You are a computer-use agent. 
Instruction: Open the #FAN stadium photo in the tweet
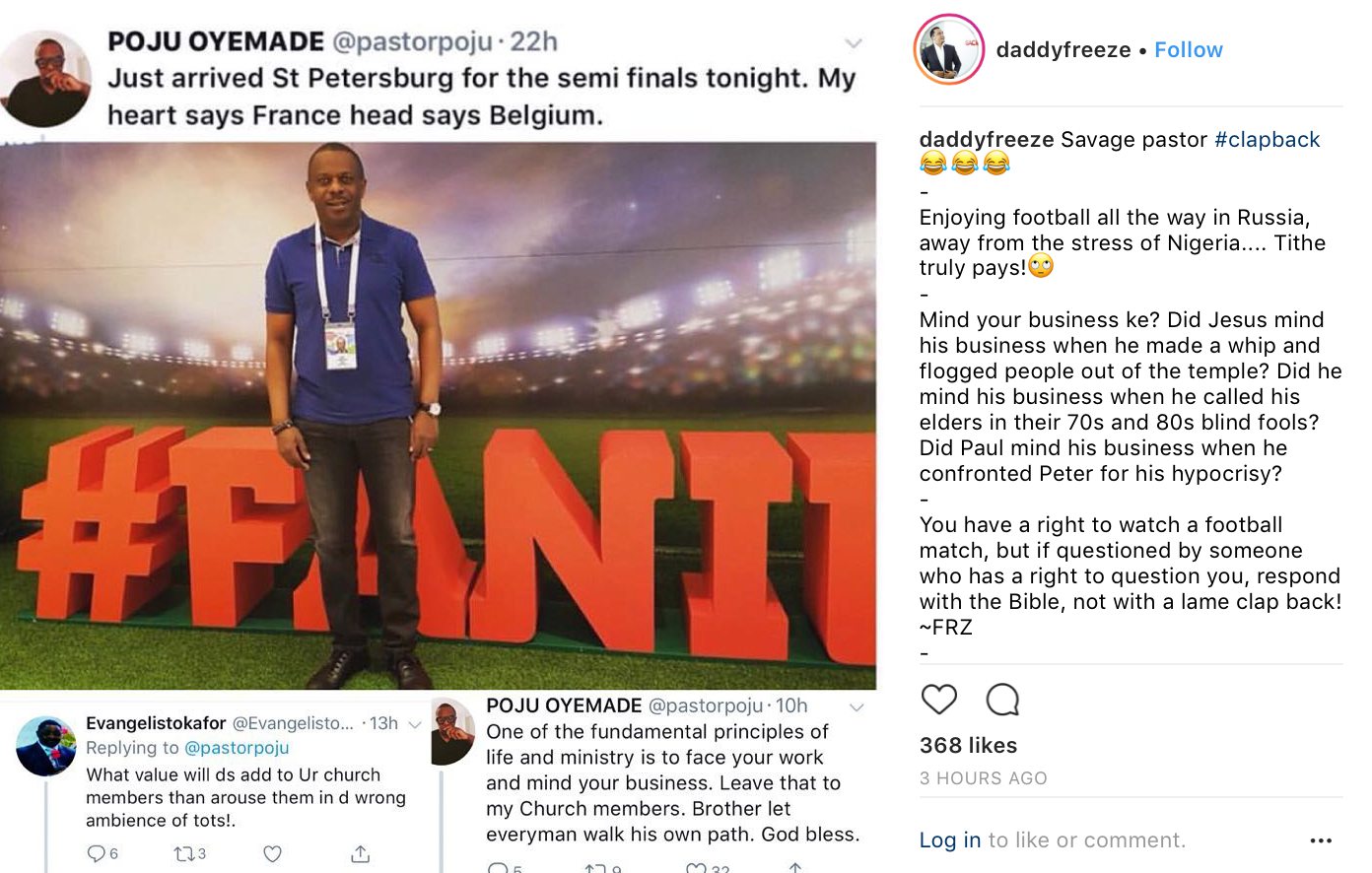click(438, 414)
